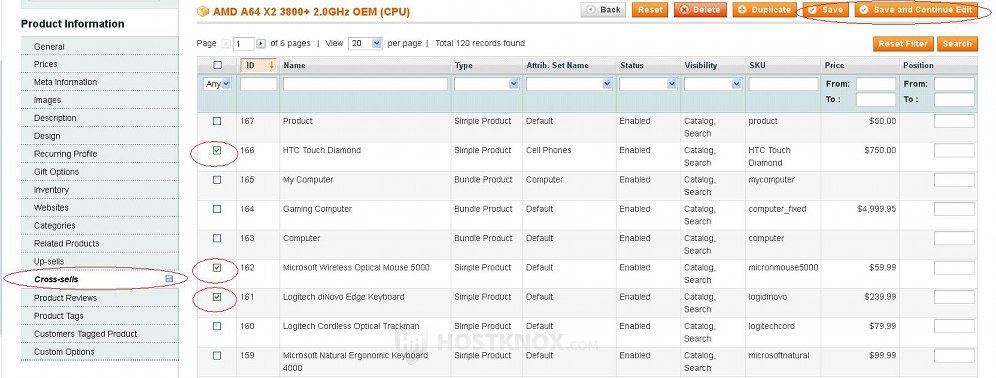This screenshot has height=378, width=996.
Task: Click Position field for HTC Touch Diamond
Action: pos(954,151)
